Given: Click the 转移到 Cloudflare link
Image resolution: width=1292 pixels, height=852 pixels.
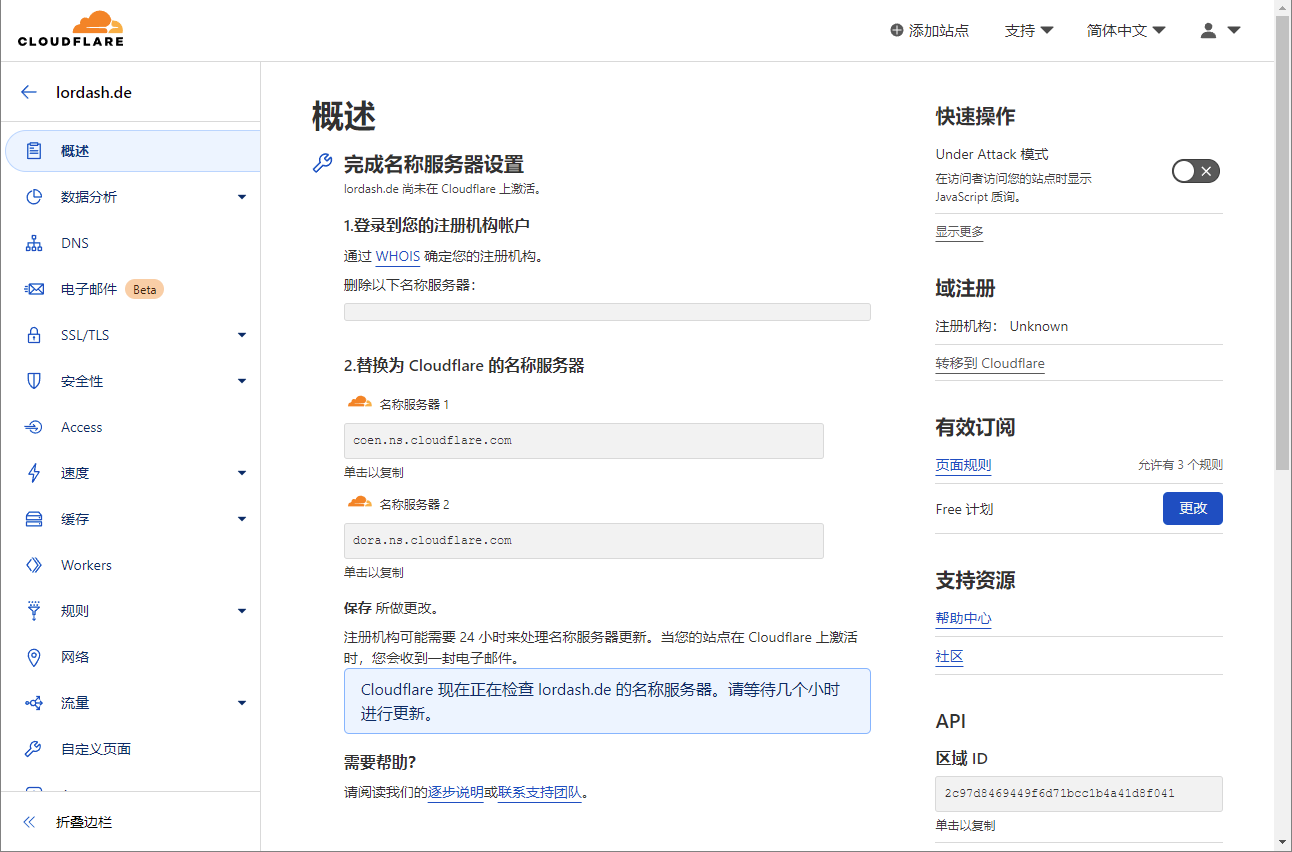Looking at the screenshot, I should pos(990,363).
